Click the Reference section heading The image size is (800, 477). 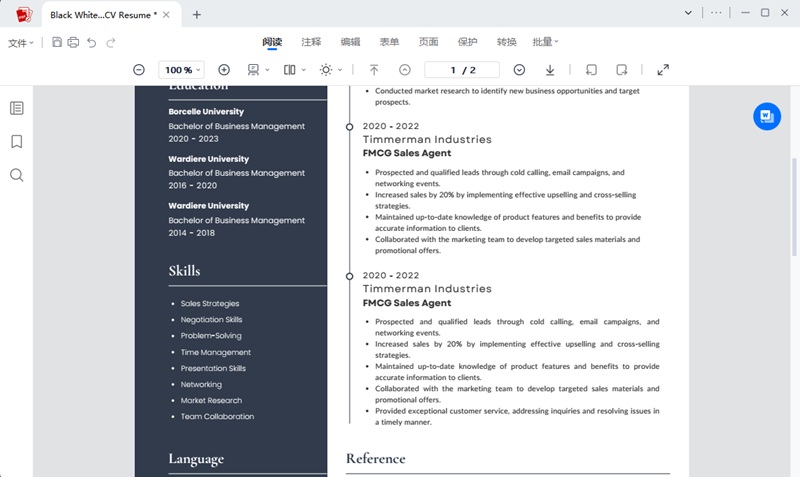click(x=376, y=459)
